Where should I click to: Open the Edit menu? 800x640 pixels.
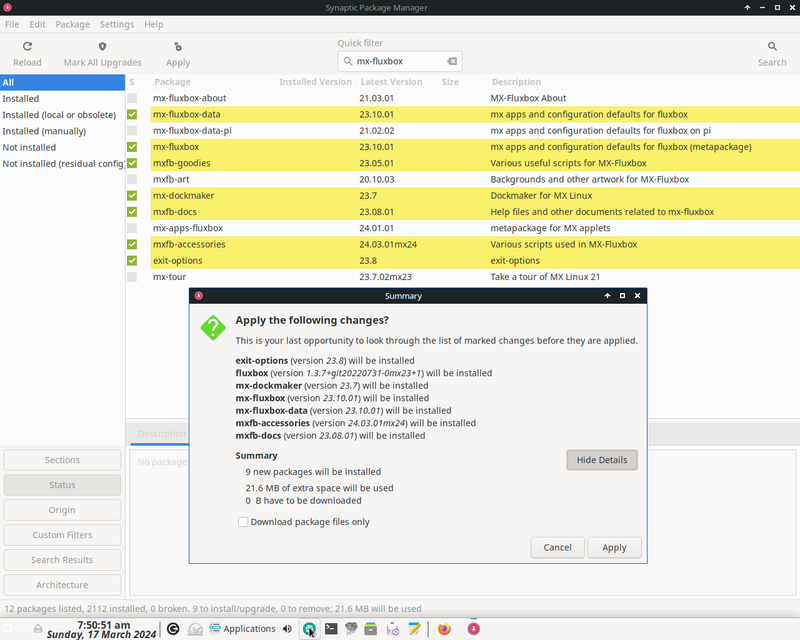37,24
